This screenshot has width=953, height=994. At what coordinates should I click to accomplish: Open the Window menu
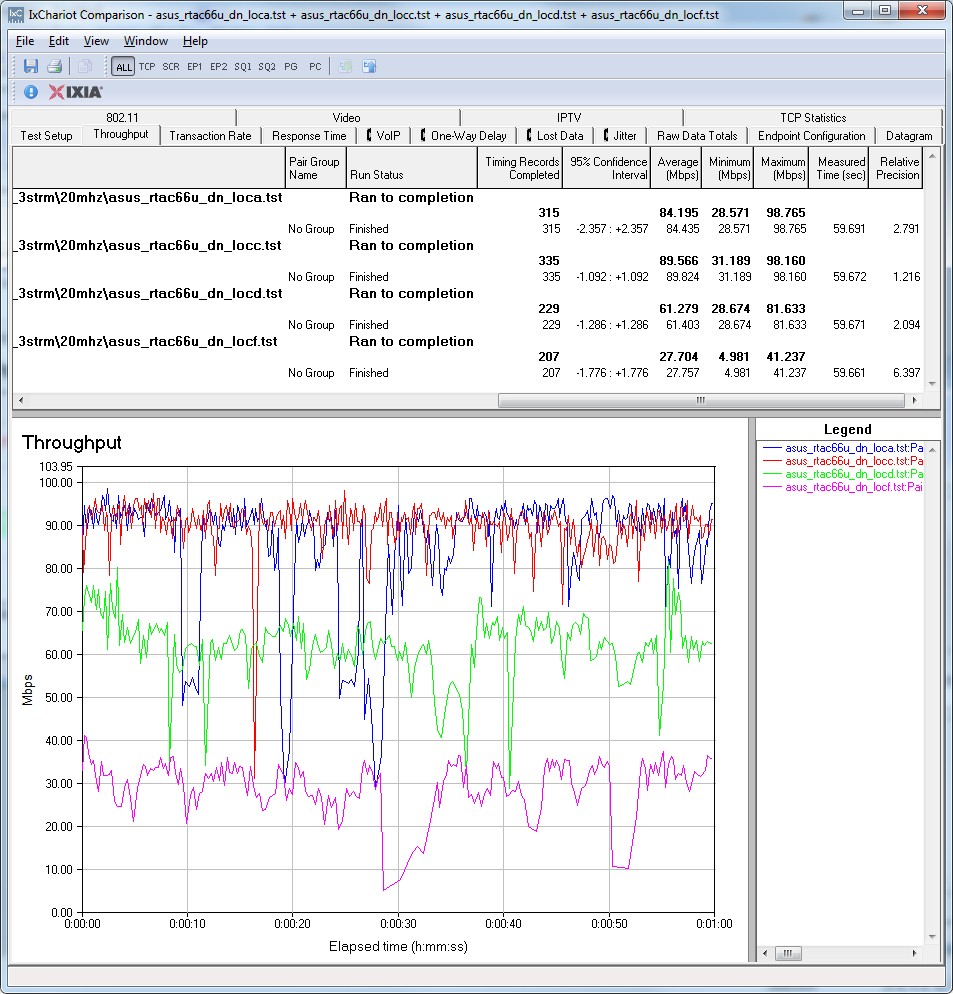tap(146, 41)
